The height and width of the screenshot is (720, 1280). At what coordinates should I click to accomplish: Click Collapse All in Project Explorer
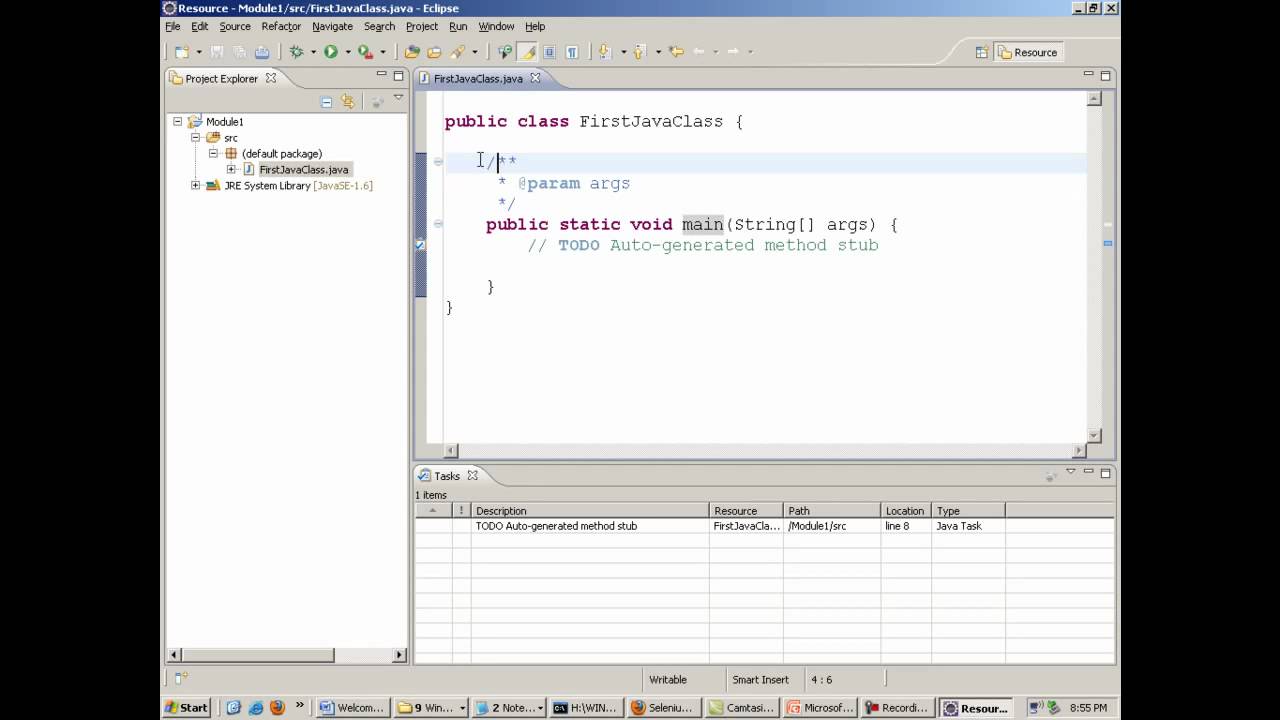pos(326,101)
